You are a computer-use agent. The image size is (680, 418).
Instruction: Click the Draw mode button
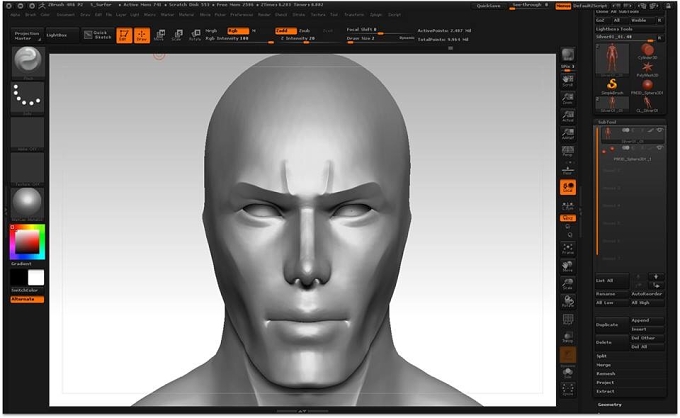coord(142,36)
